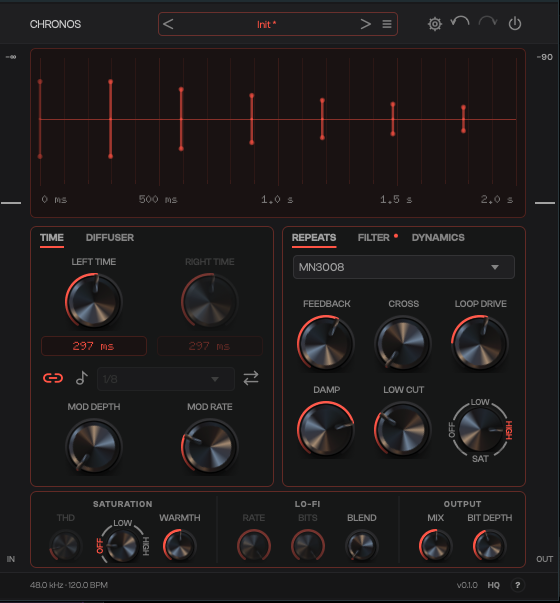Click the 48.0 kHz · 120.0 BPM status text
This screenshot has height=603, width=560.
(x=69, y=585)
